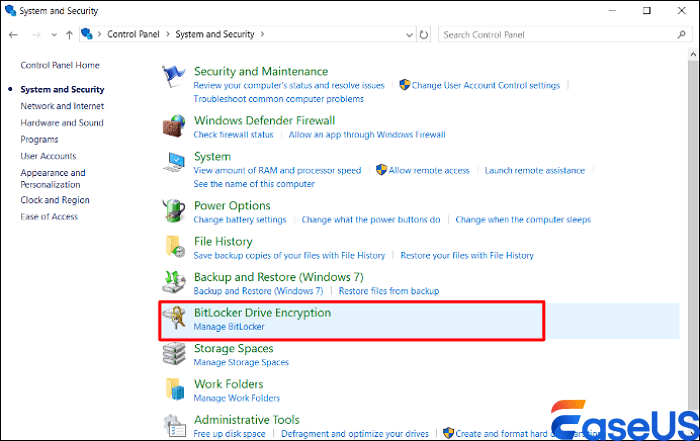Click Restore your files with File History
Image resolution: width=700 pixels, height=441 pixels.
(467, 255)
